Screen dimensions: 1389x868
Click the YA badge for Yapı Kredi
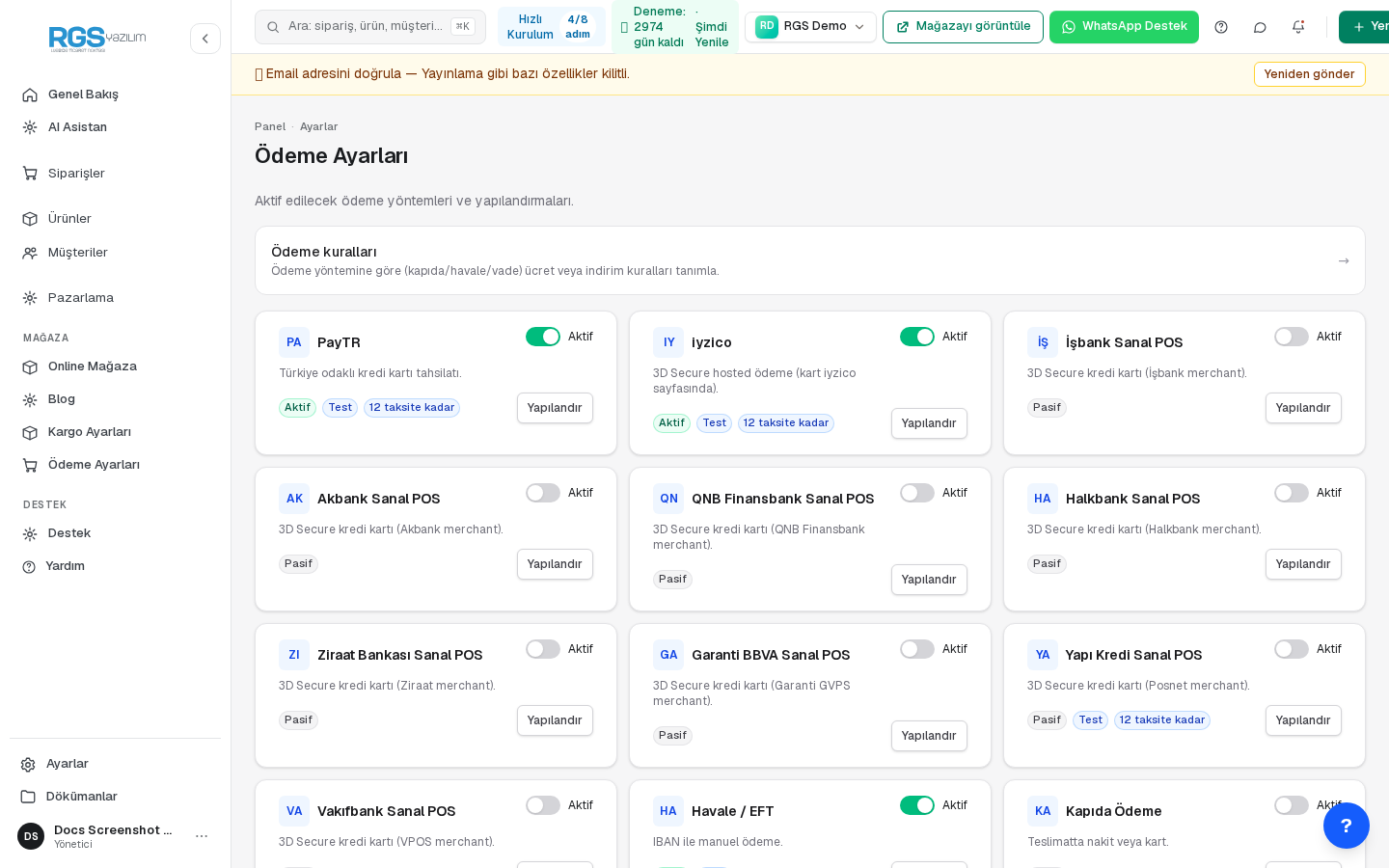[1043, 655]
